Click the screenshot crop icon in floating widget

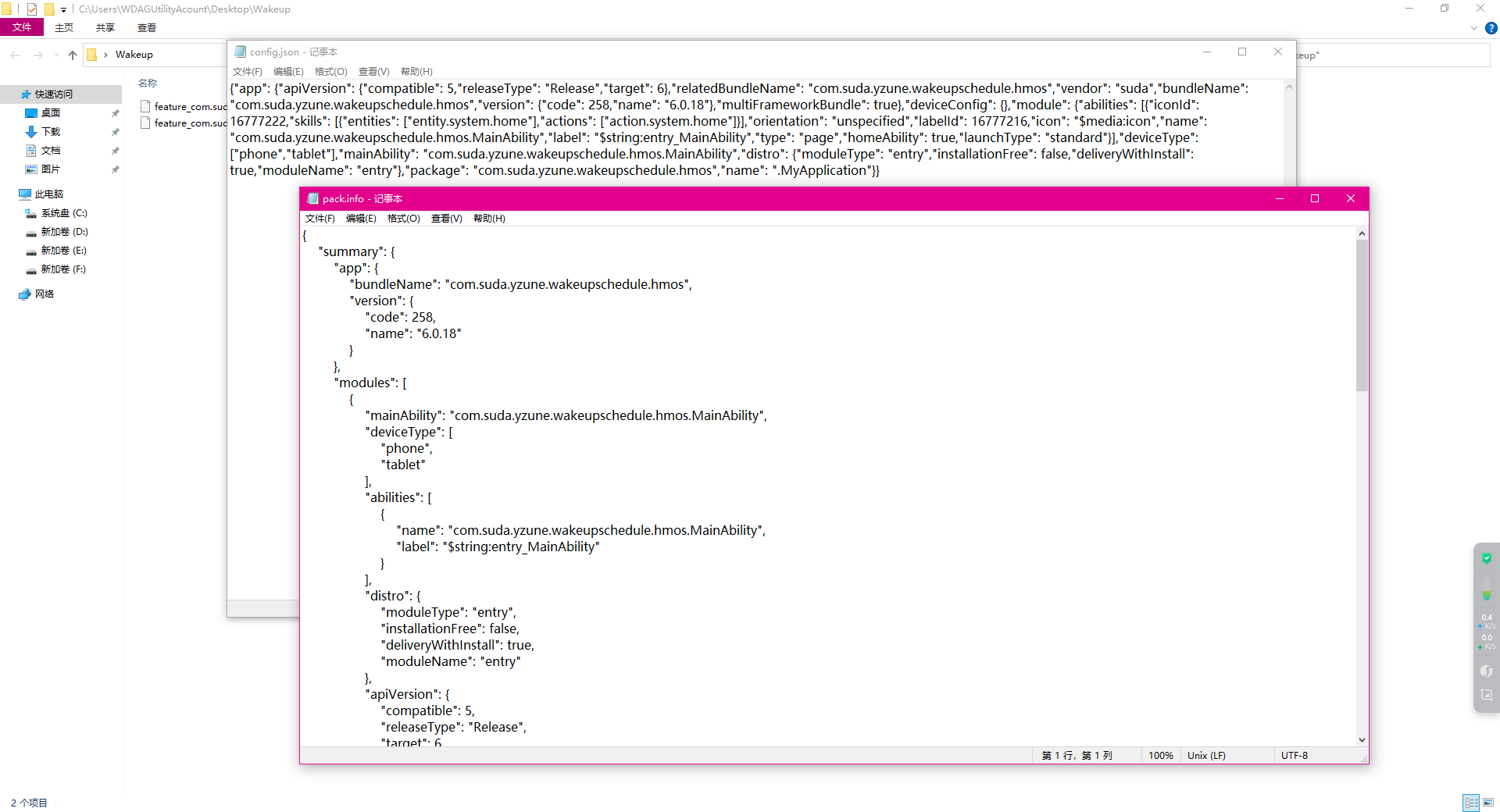pyautogui.click(x=1487, y=695)
